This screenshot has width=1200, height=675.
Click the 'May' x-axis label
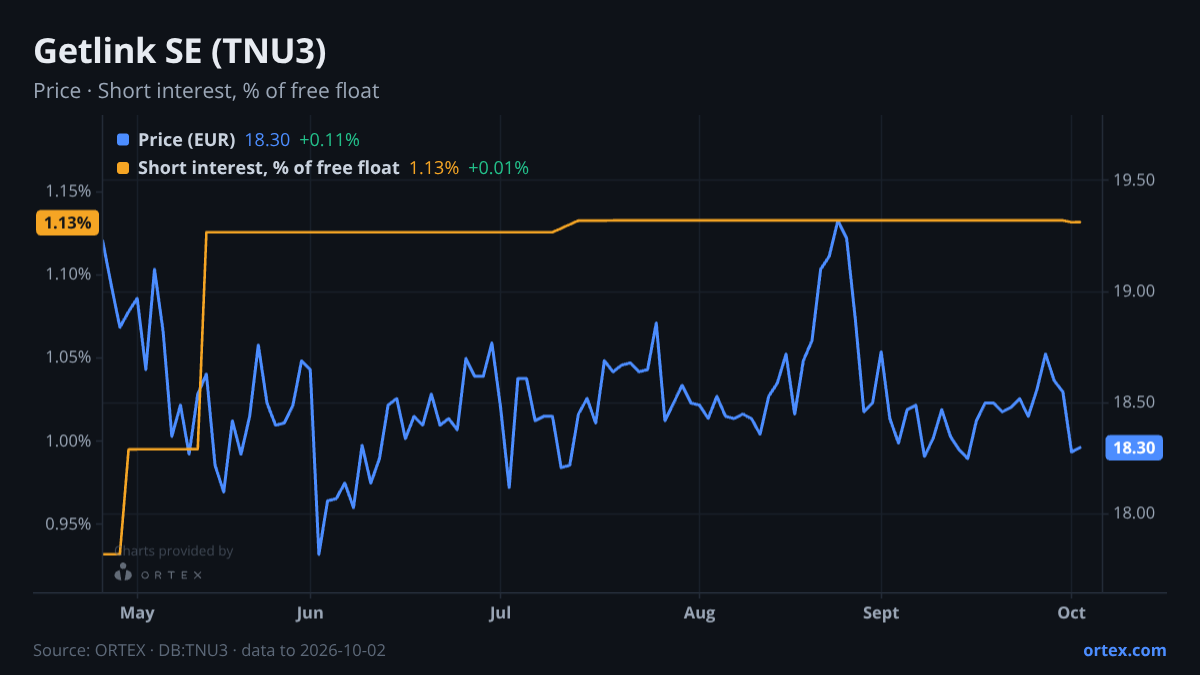pos(137,613)
